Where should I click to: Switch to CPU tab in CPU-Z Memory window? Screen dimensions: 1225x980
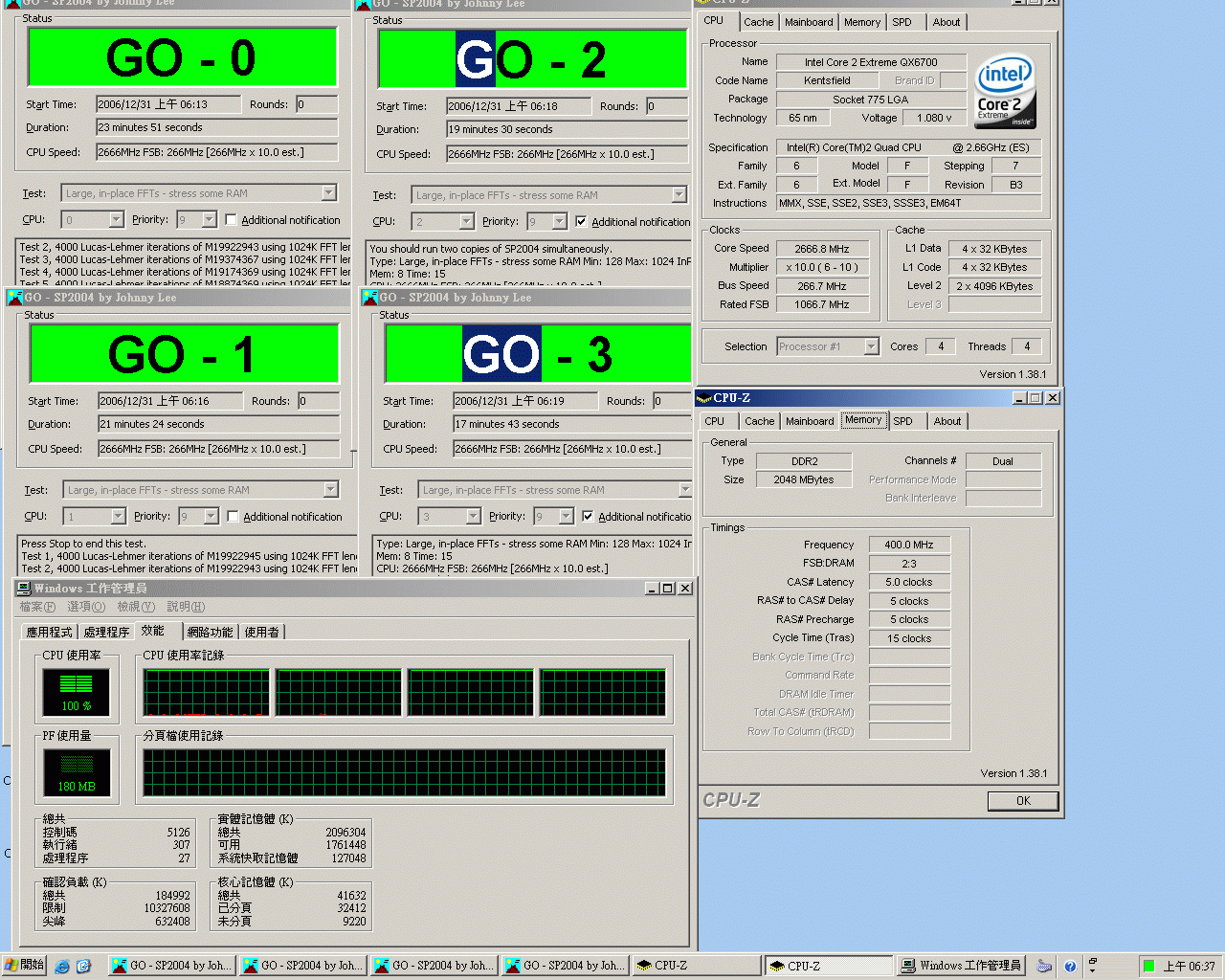(715, 421)
